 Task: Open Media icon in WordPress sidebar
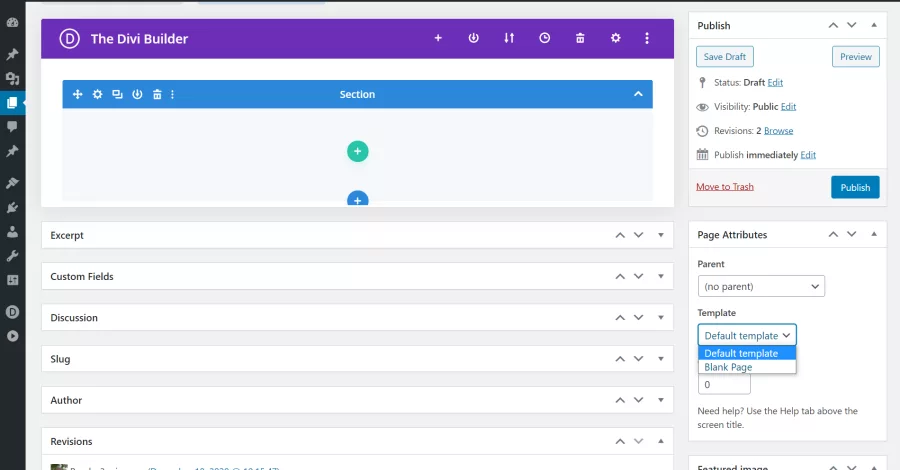pos(12,79)
